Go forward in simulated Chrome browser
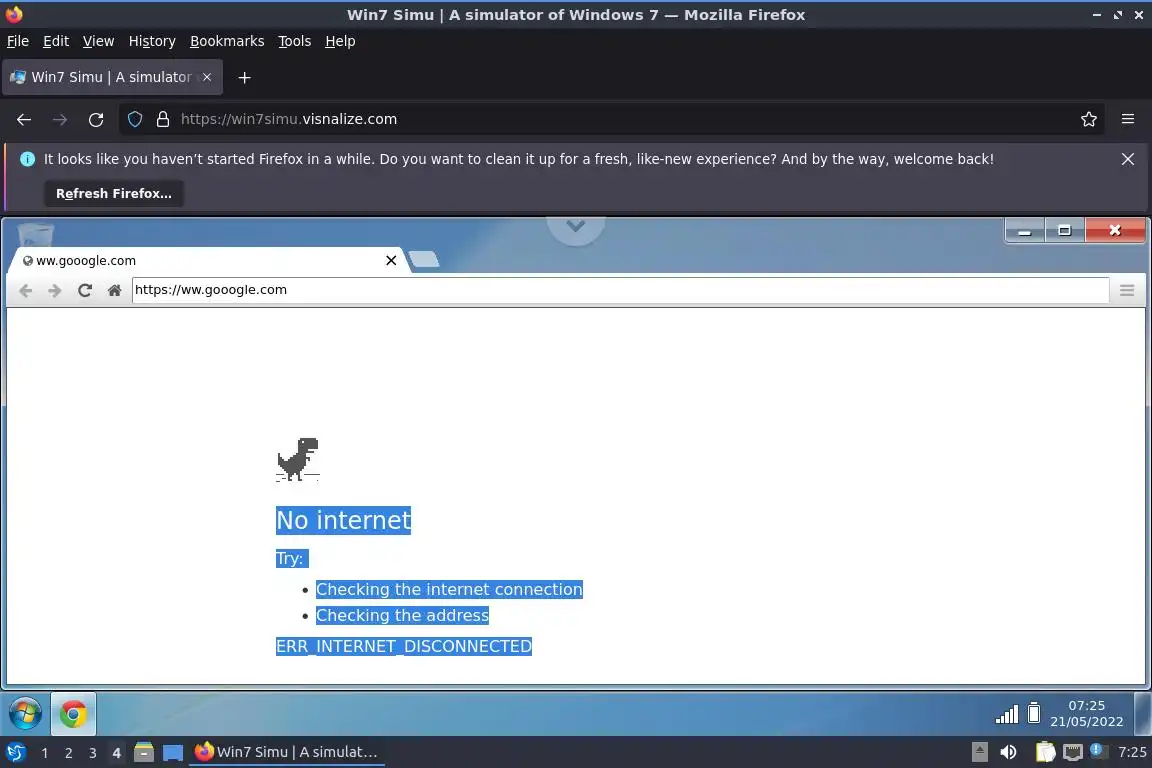 click(x=54, y=290)
